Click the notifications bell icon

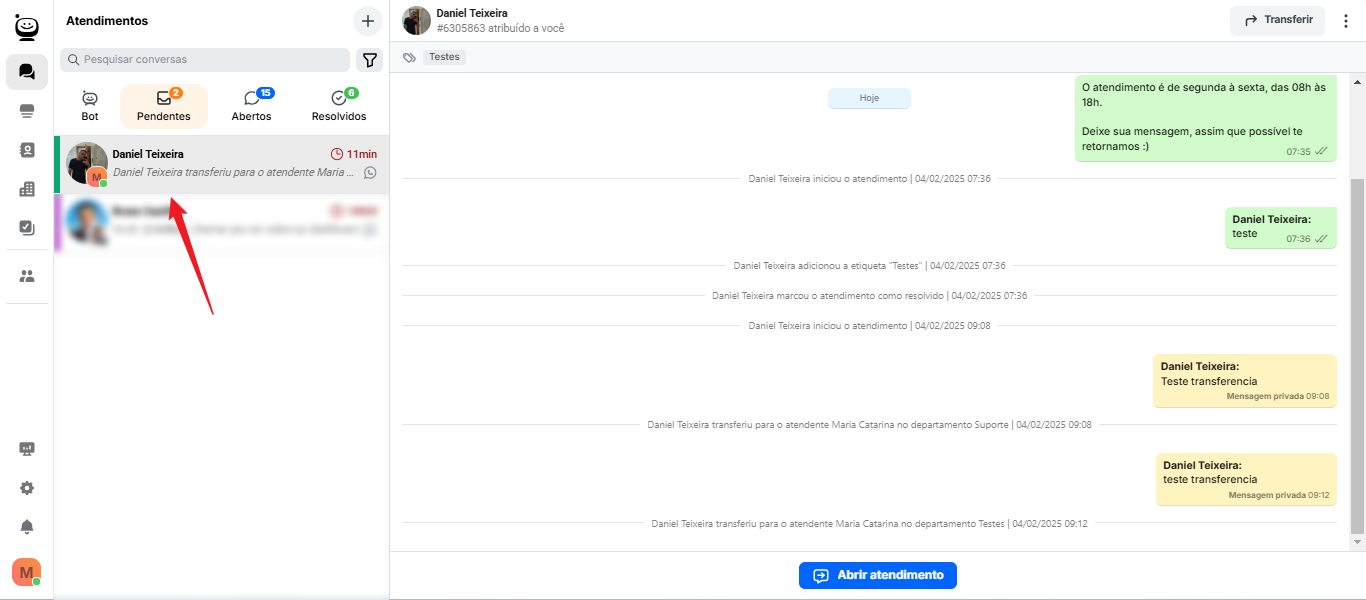click(x=27, y=527)
